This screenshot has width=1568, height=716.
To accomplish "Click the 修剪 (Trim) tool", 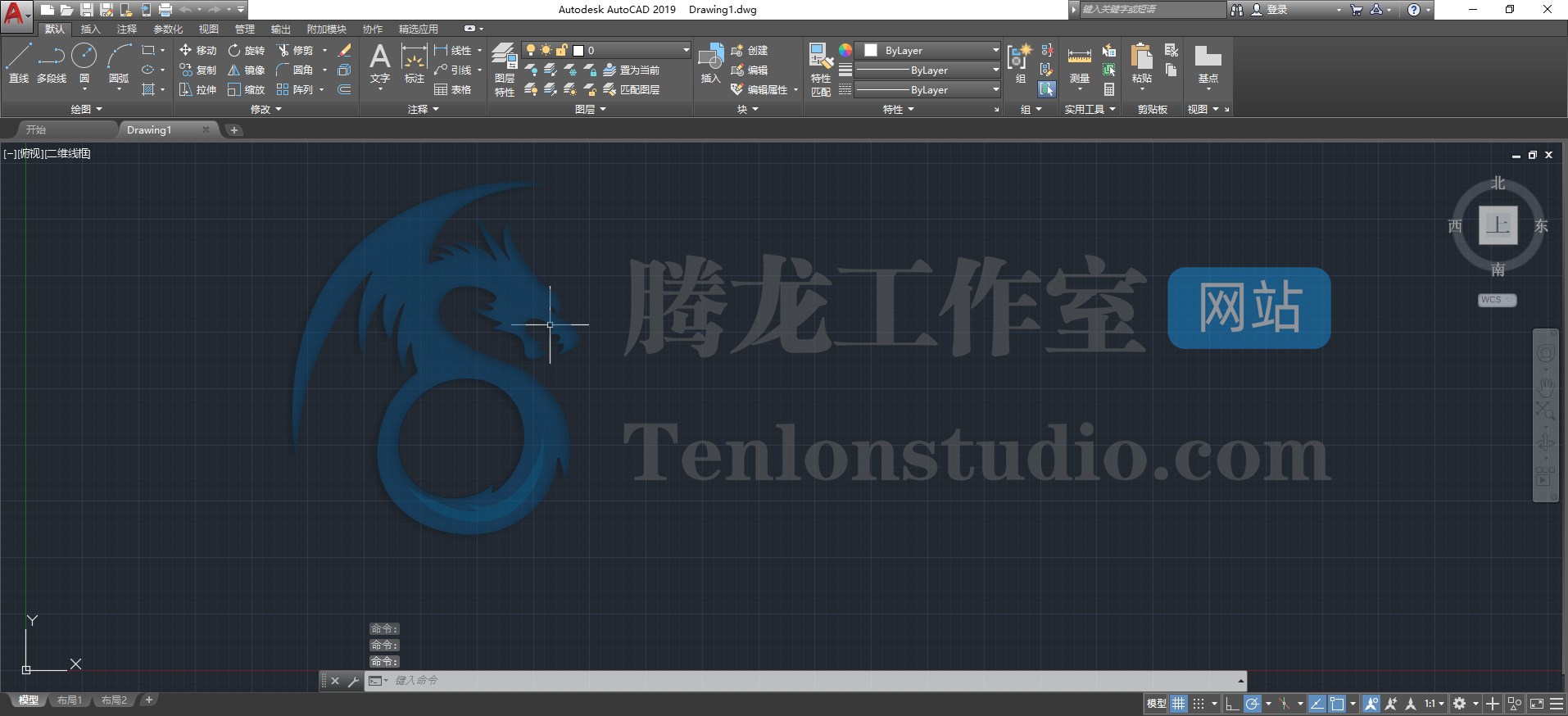I will click(x=295, y=50).
